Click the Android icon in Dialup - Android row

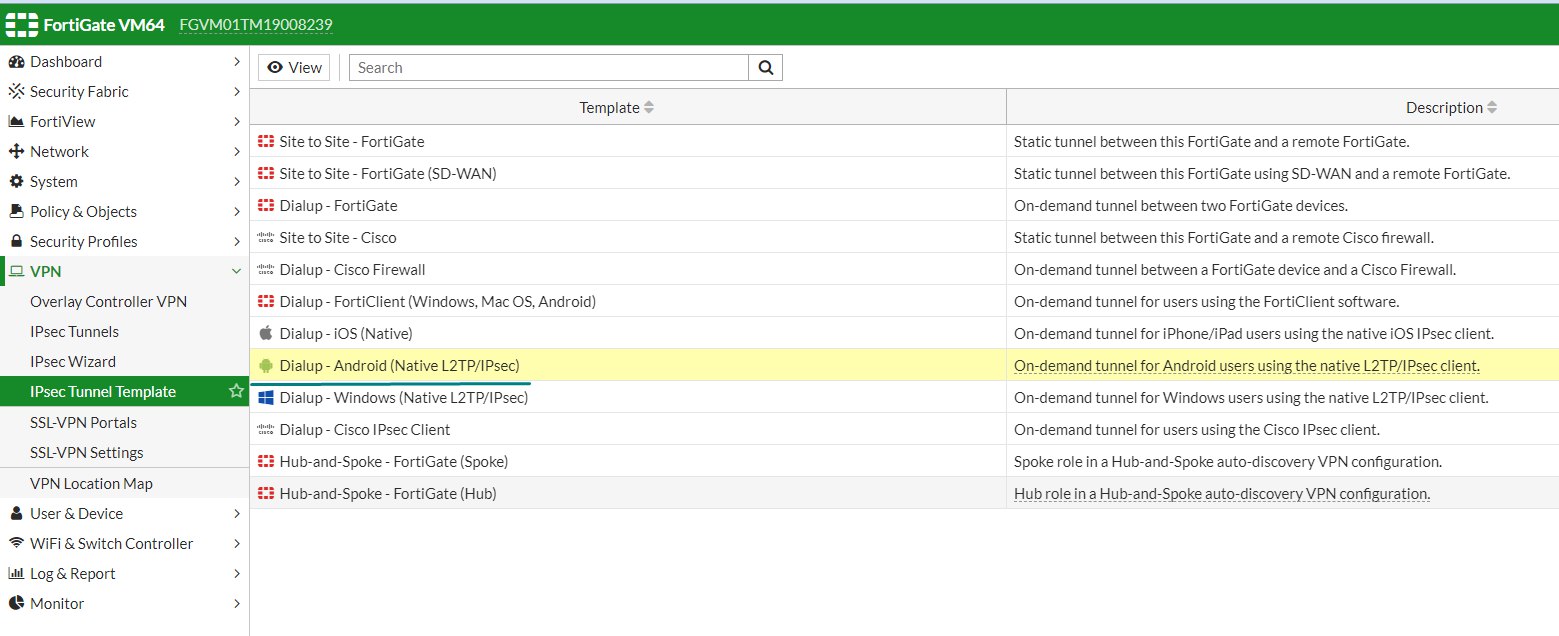[x=266, y=366]
